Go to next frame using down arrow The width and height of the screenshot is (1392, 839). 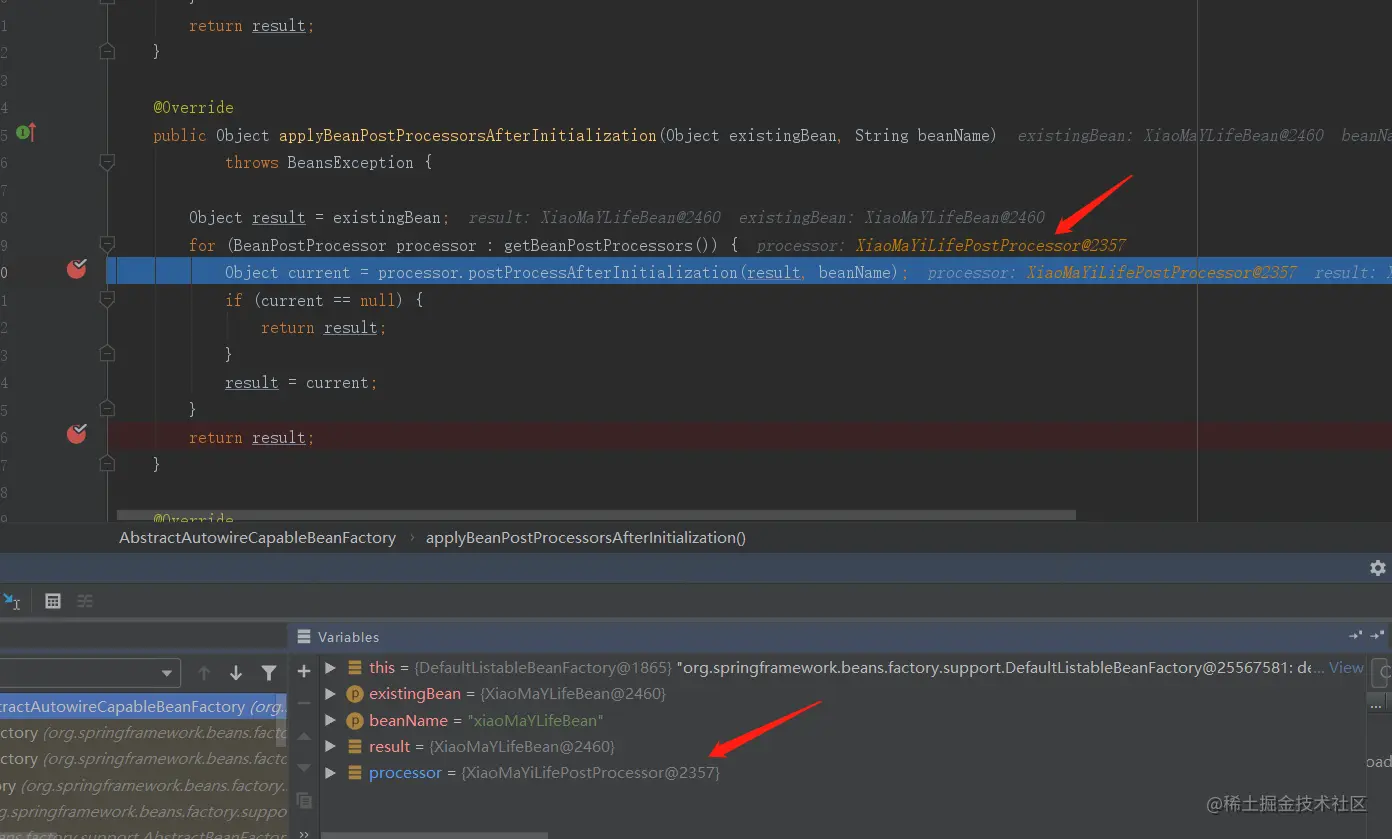coord(236,673)
